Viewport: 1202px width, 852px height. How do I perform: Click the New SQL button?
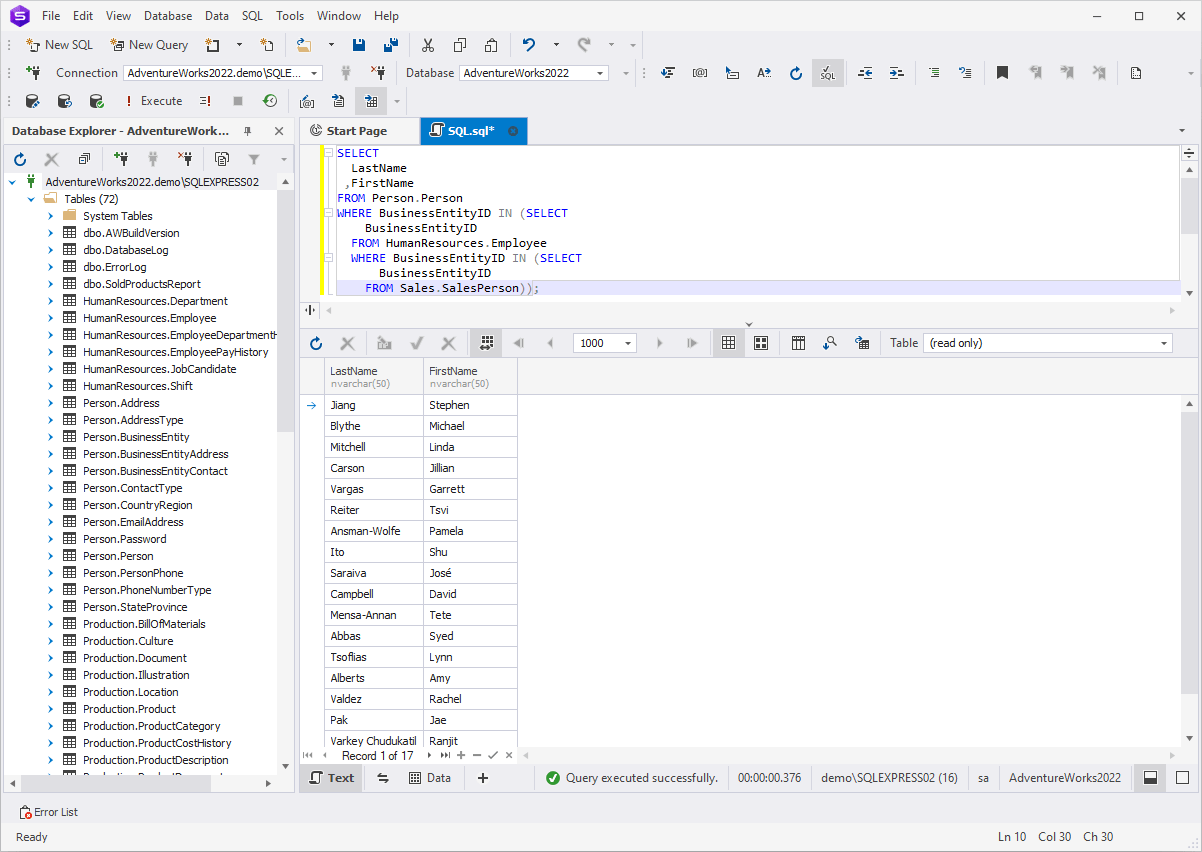point(59,45)
